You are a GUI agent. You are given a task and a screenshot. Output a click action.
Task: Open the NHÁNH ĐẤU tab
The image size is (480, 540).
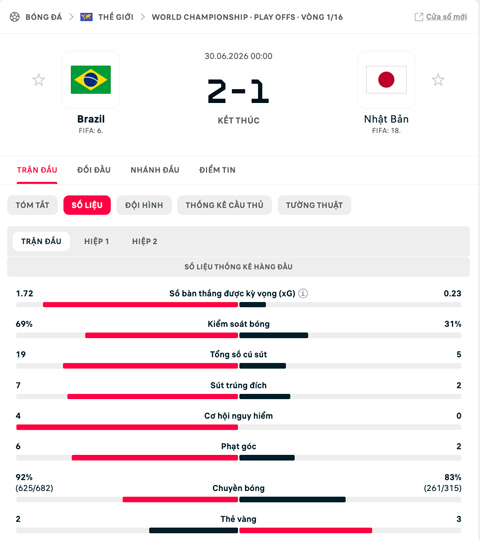[155, 170]
